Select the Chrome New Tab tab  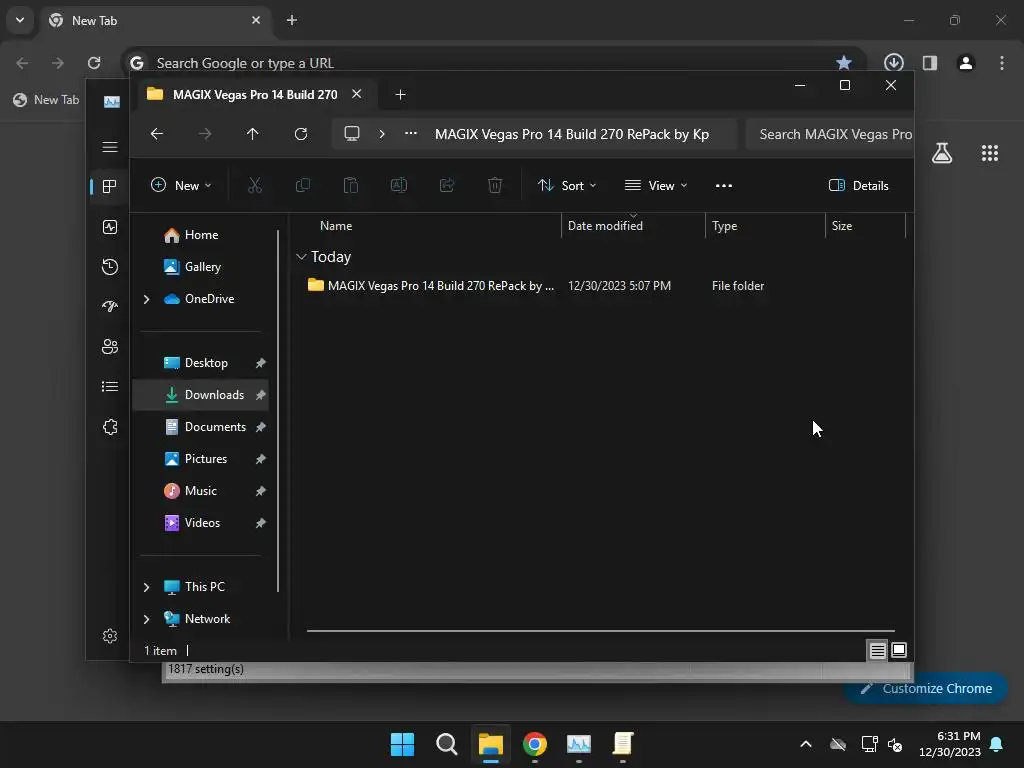[x=157, y=20]
